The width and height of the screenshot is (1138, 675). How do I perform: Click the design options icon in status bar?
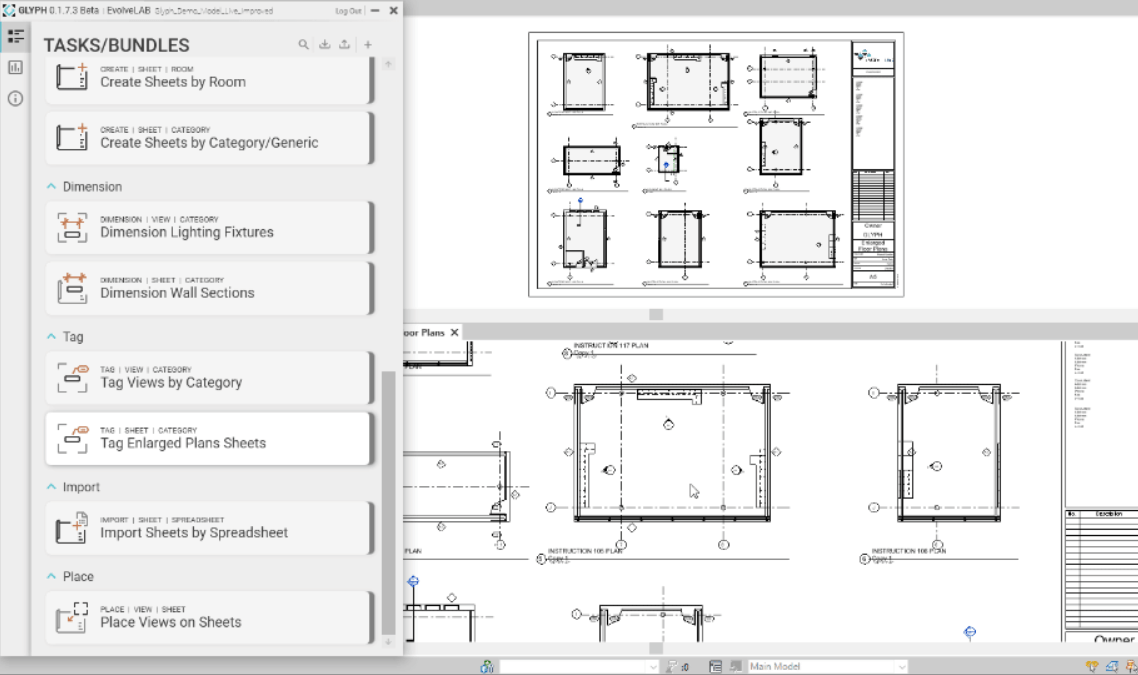pos(716,666)
